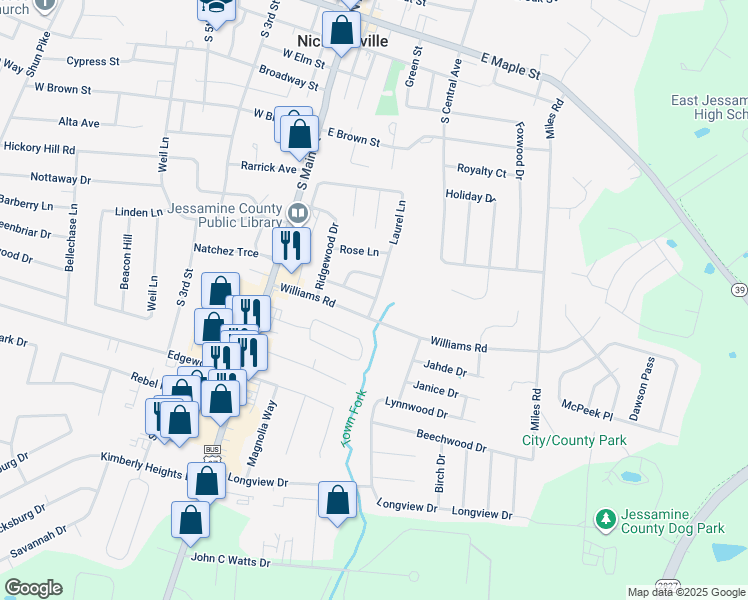The image size is (748, 600).
Task: Open the shopping marker near W Elm St
Action: tap(341, 31)
